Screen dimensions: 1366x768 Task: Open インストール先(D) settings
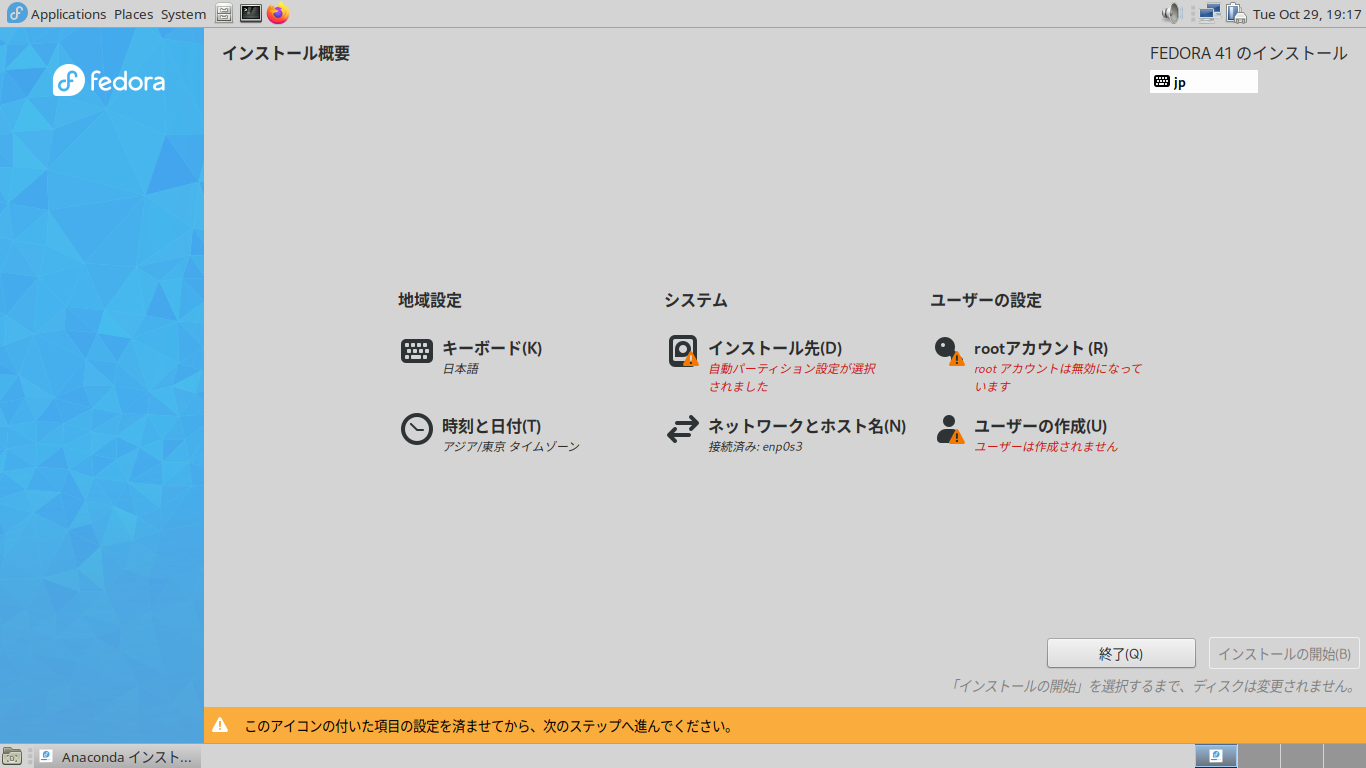coord(775,348)
